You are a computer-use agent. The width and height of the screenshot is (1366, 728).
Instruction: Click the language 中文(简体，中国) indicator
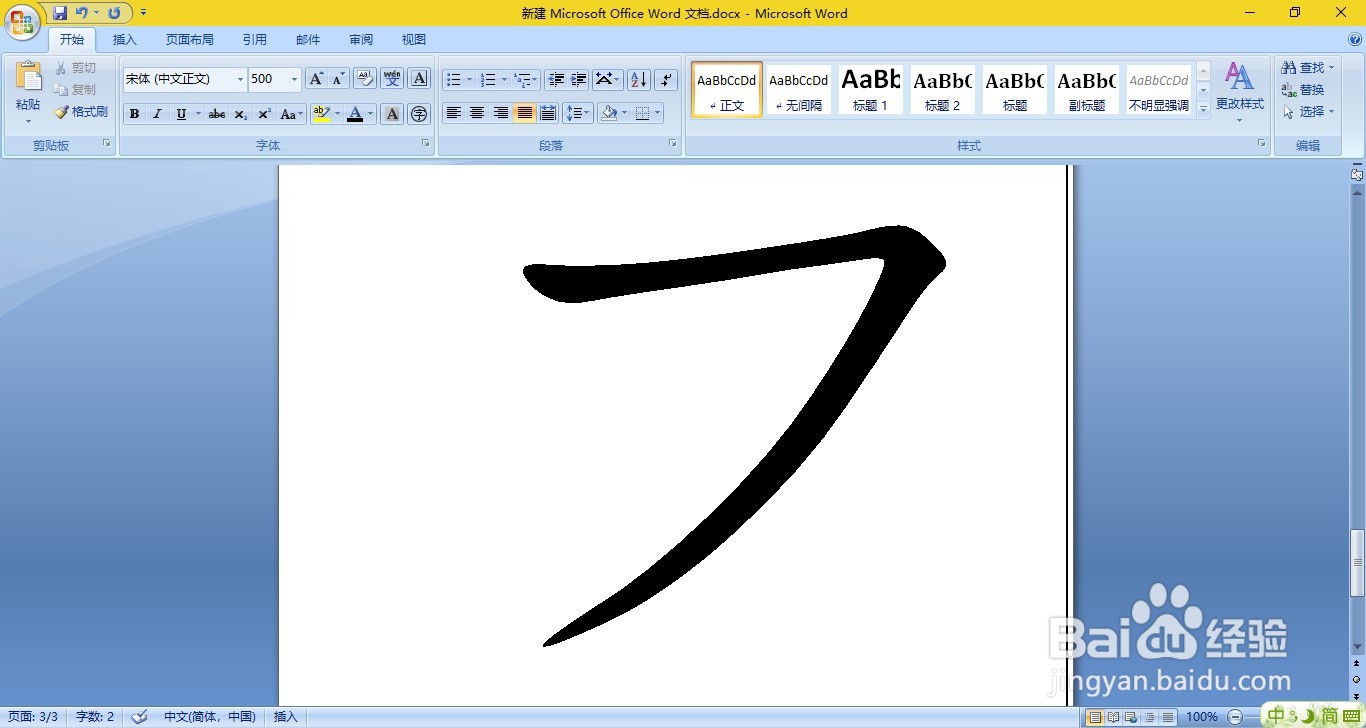click(210, 717)
